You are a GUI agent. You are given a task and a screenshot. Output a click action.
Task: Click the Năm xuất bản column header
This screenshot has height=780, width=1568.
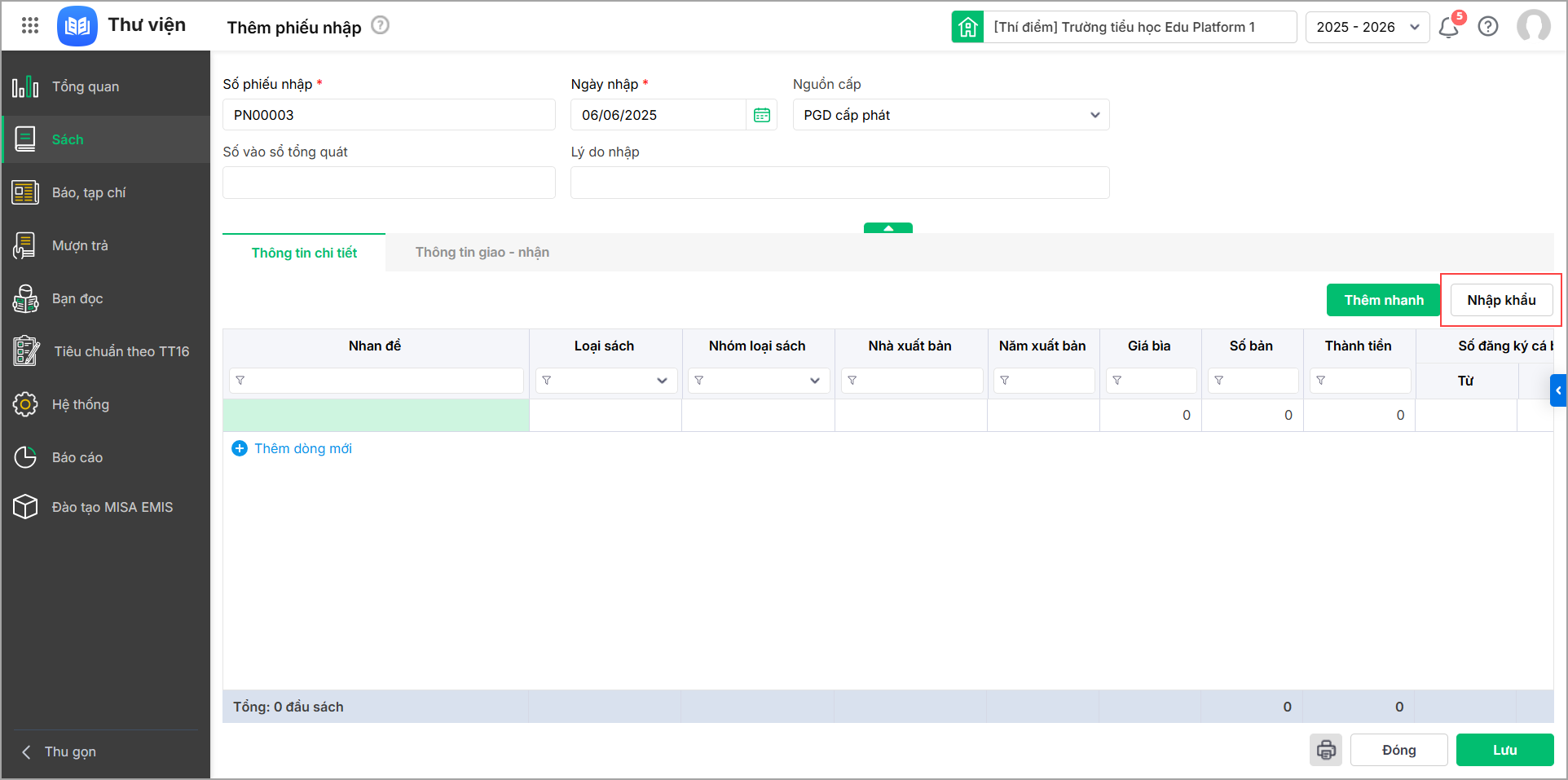click(x=1042, y=346)
